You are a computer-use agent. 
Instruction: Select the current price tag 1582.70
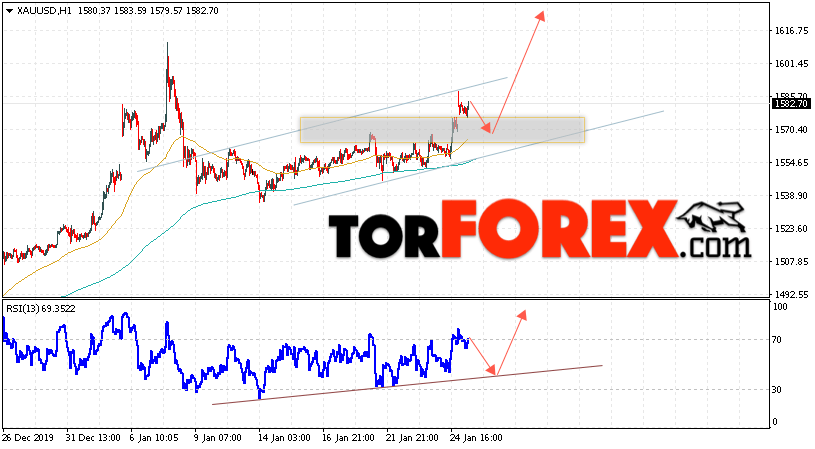pyautogui.click(x=791, y=104)
